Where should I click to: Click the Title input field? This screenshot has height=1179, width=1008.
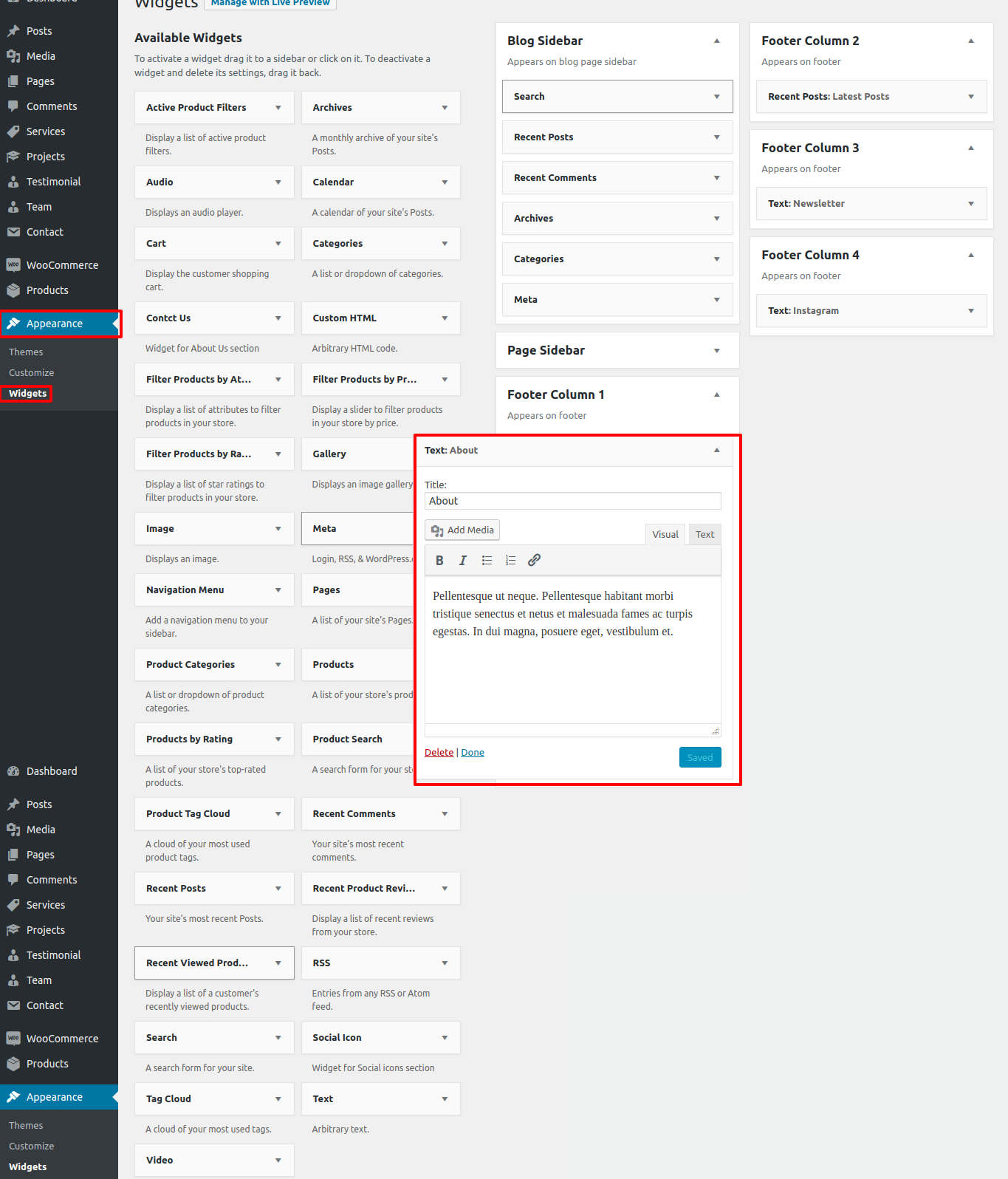pos(572,501)
